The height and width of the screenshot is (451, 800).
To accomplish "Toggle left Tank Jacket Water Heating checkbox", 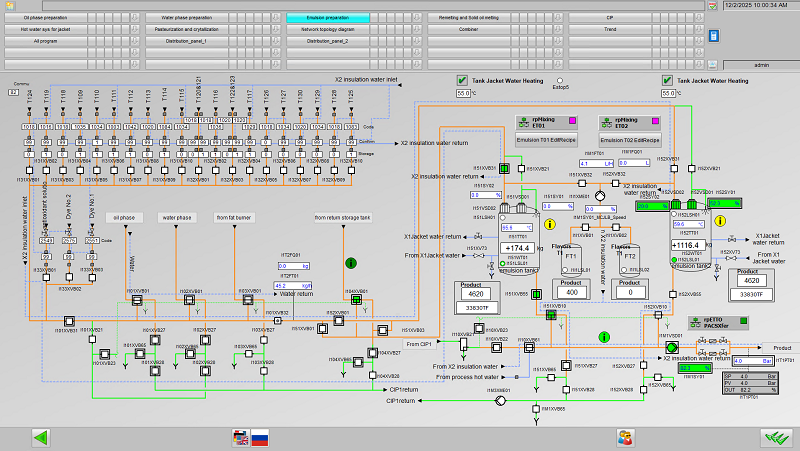I will [x=462, y=80].
